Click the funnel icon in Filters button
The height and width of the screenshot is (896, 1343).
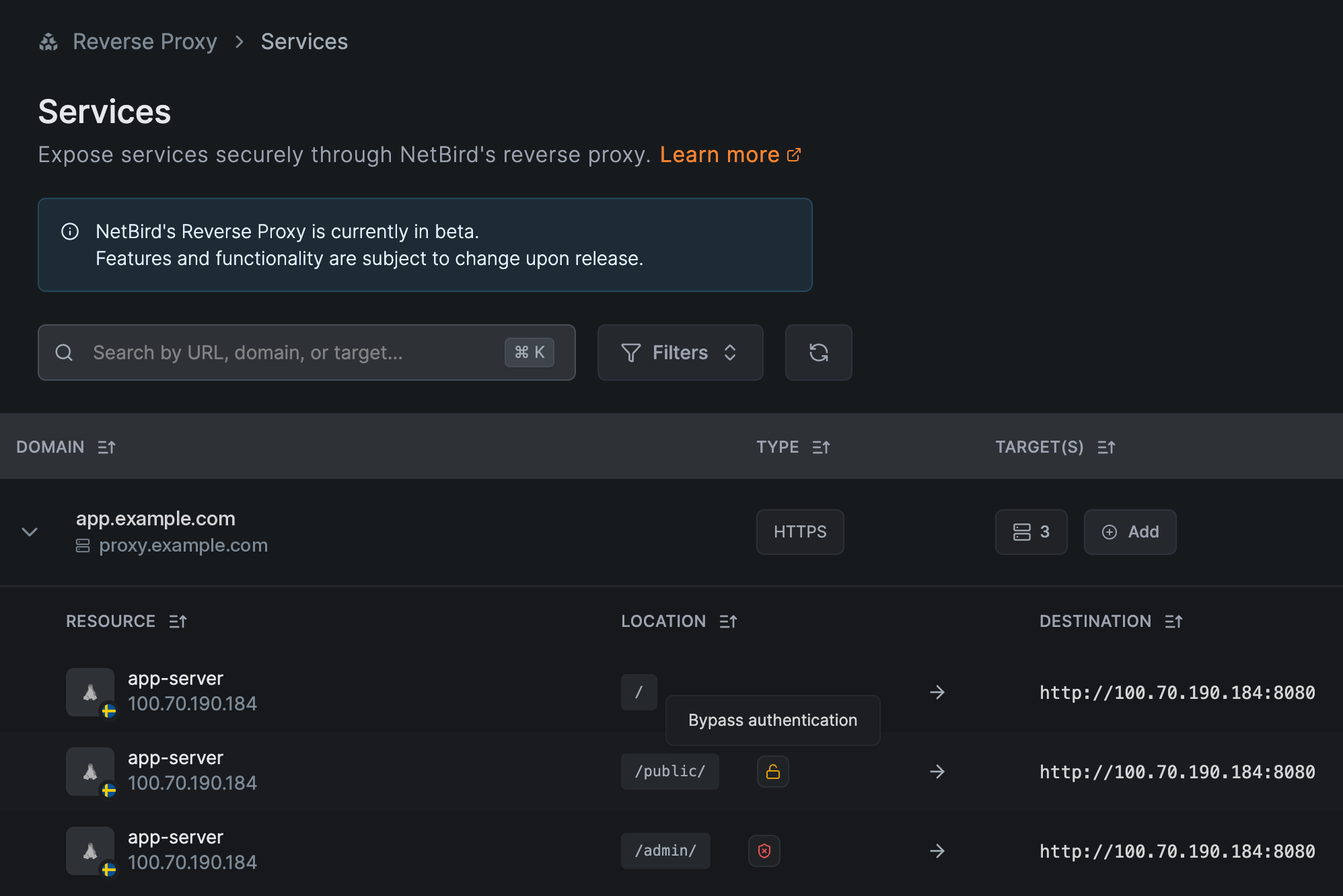click(x=630, y=352)
